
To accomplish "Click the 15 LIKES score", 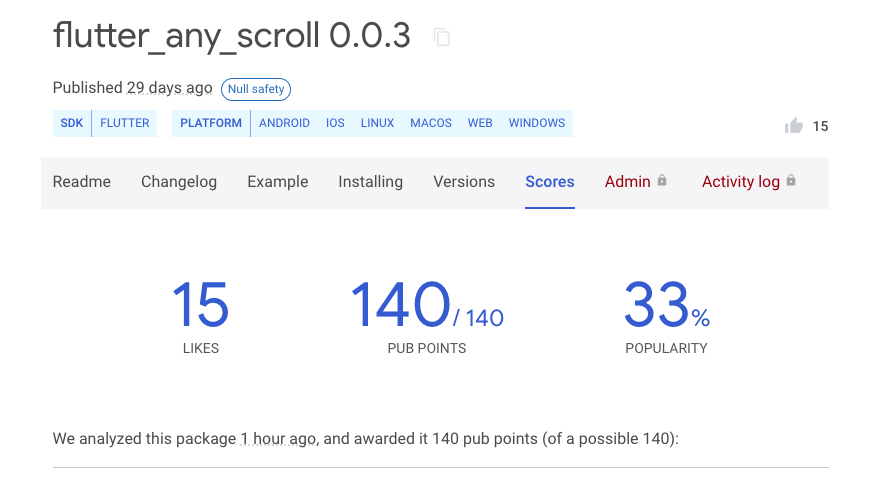I will coord(201,317).
